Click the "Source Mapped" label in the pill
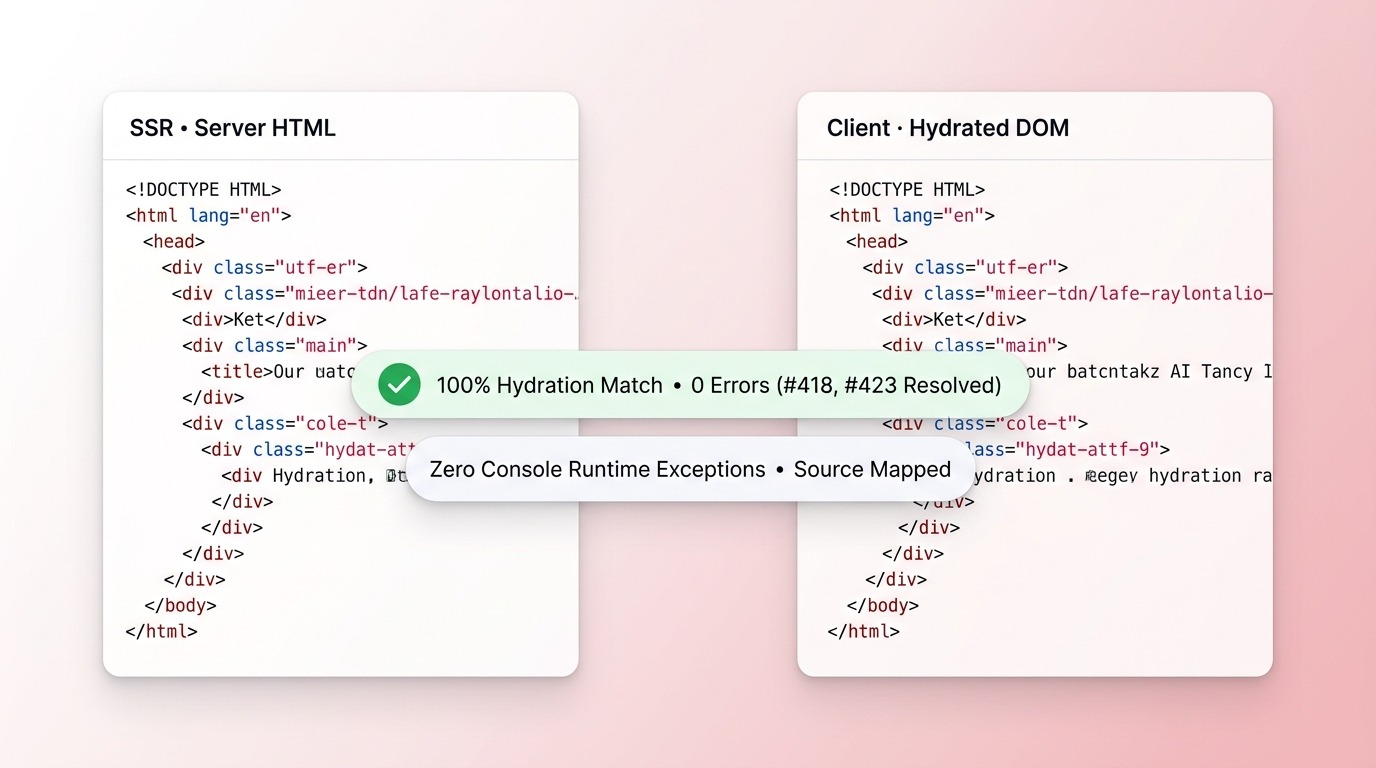 (872, 469)
